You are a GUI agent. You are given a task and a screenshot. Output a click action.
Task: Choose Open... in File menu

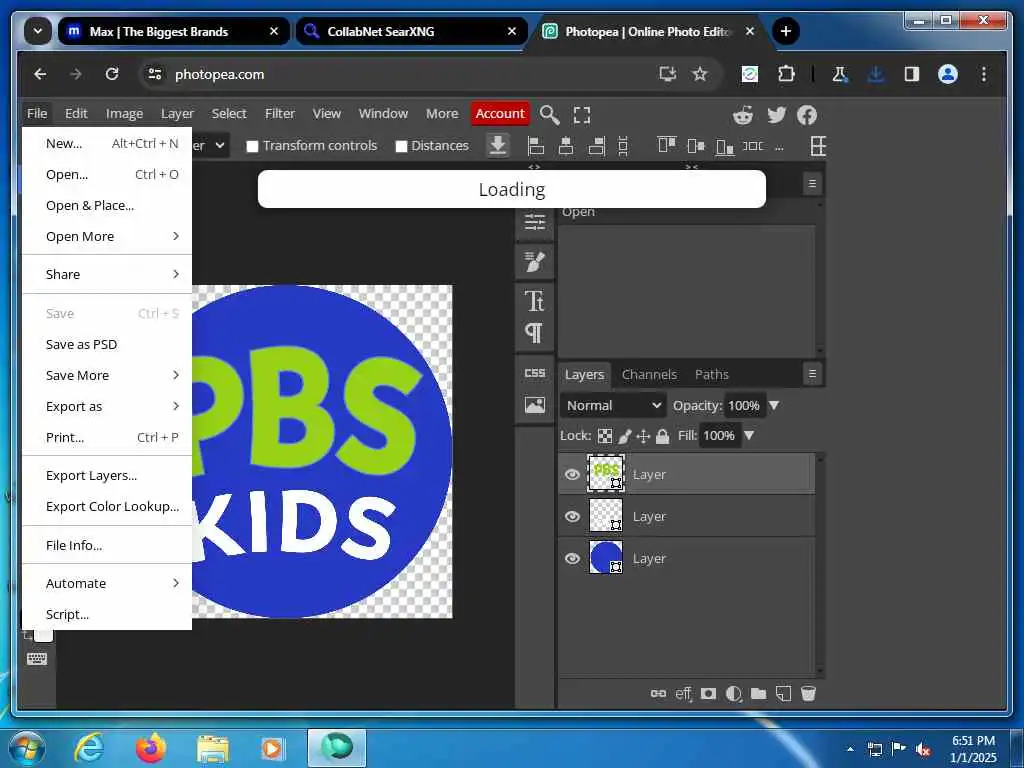pos(107,174)
